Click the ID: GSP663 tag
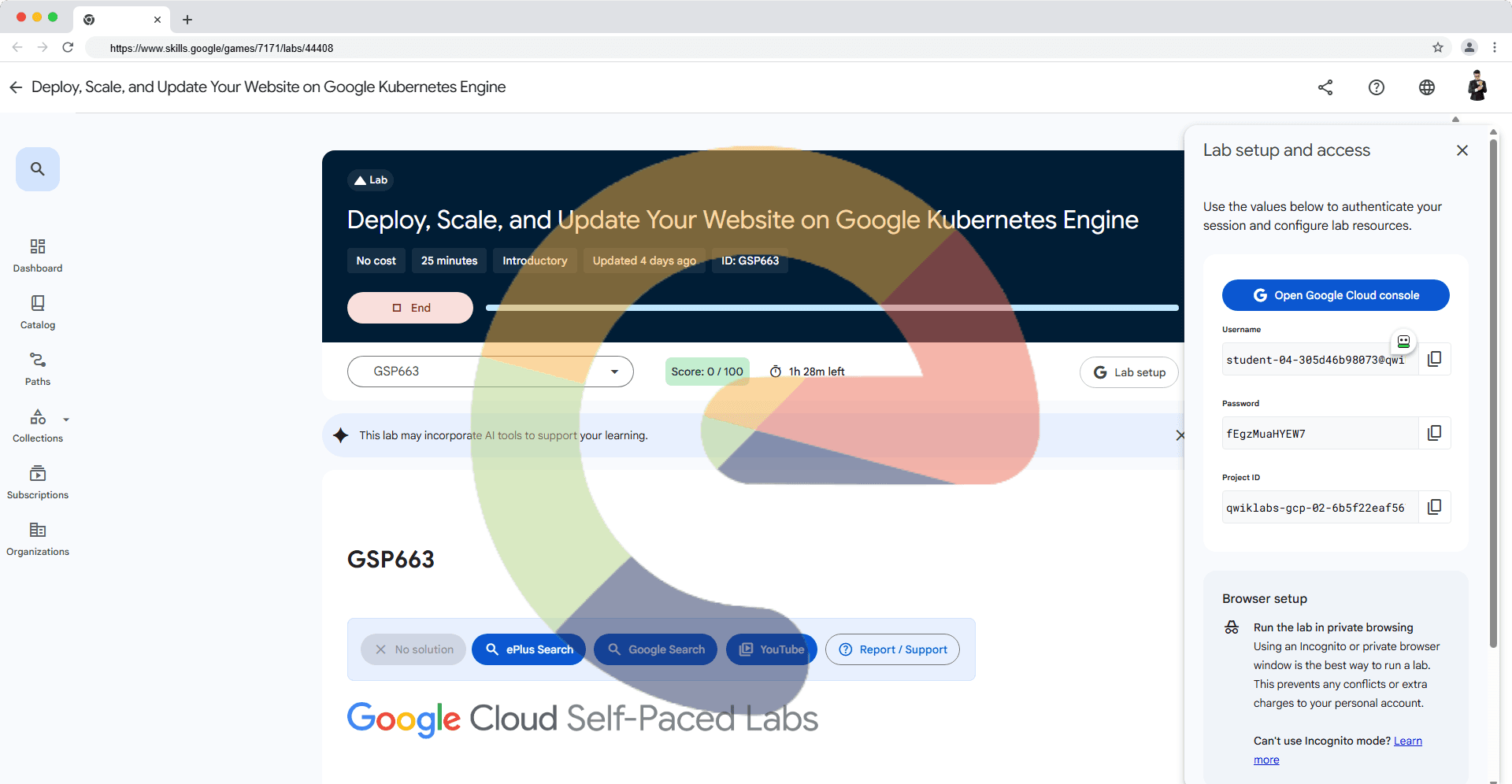Screen dimensions: 1512x784 point(750,261)
